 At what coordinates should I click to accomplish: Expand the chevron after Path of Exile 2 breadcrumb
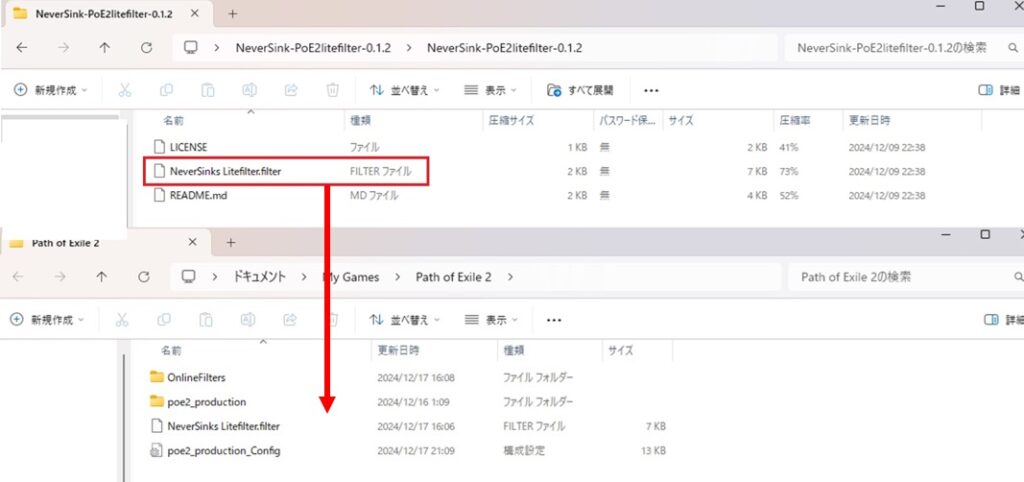click(x=511, y=277)
